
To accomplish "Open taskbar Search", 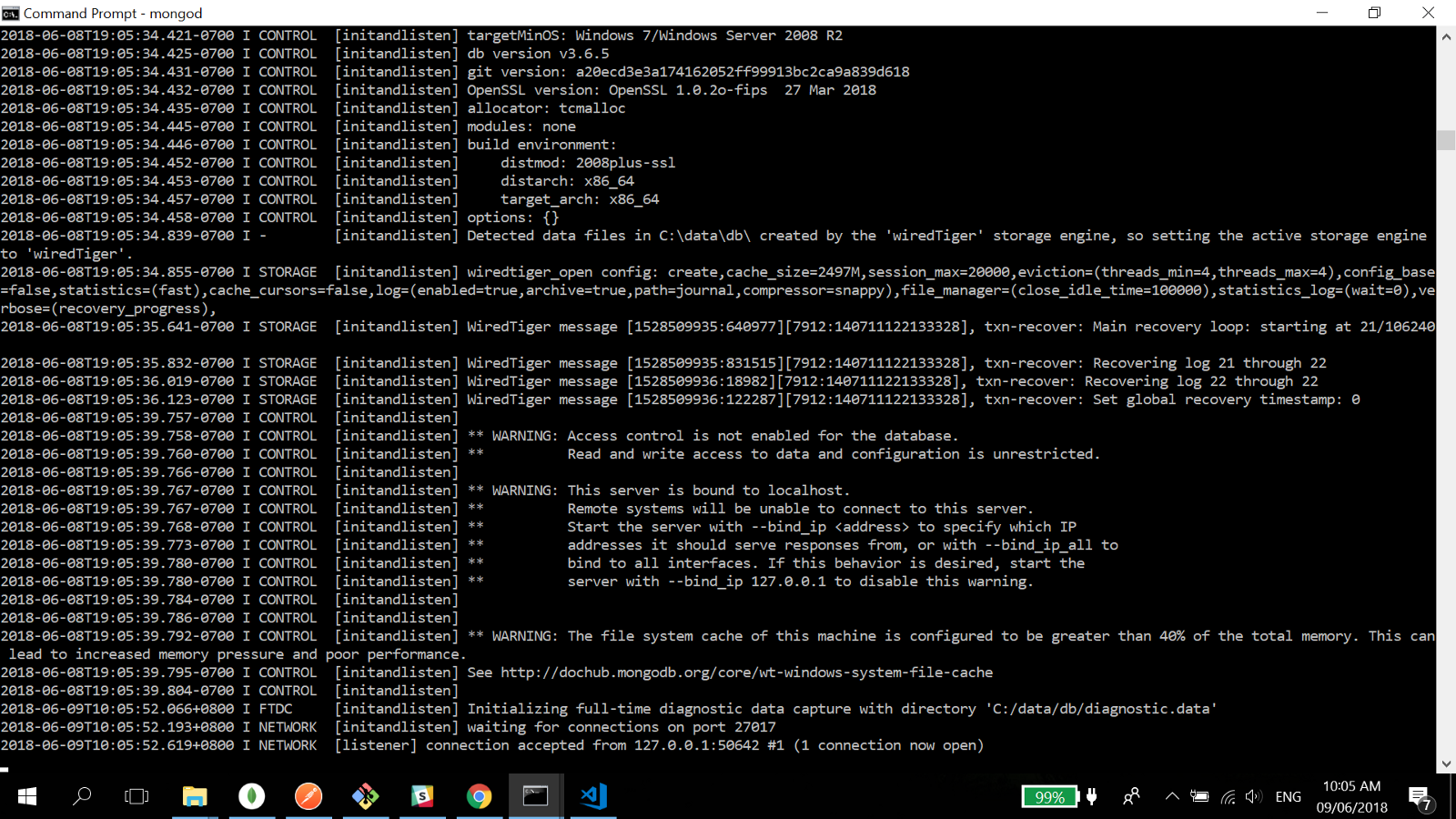I will pyautogui.click(x=82, y=796).
